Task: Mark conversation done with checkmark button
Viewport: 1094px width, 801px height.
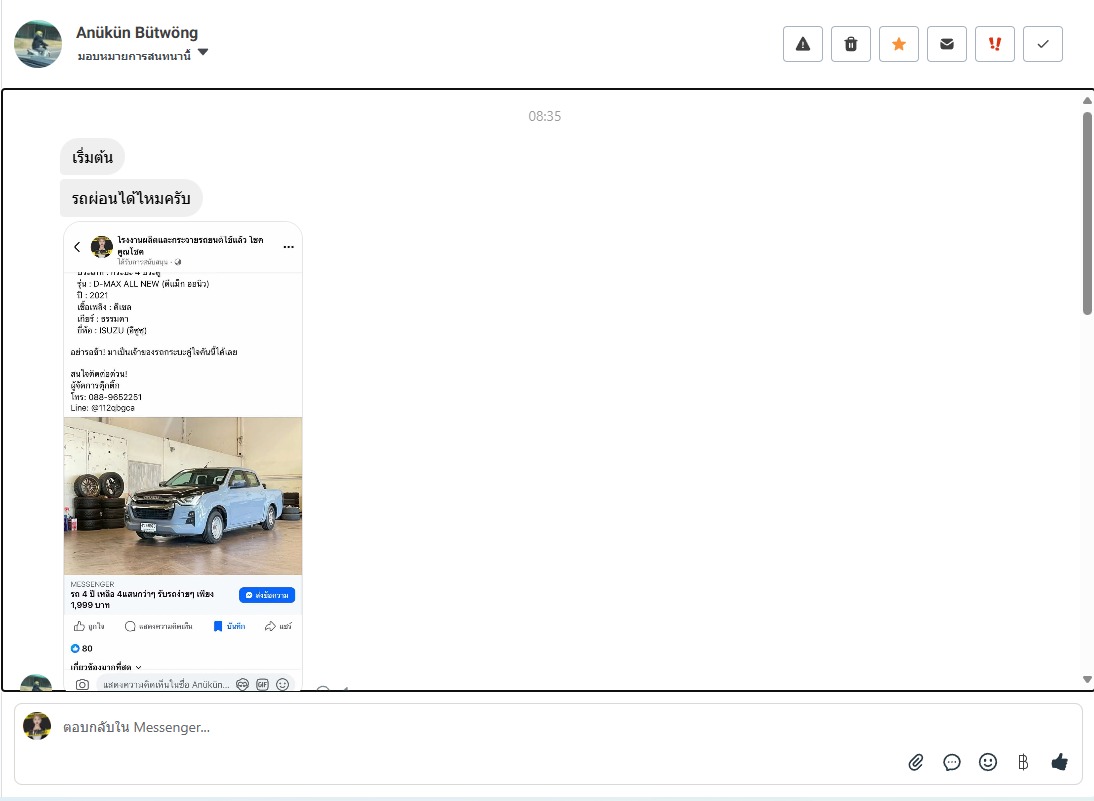Action: tap(1043, 44)
